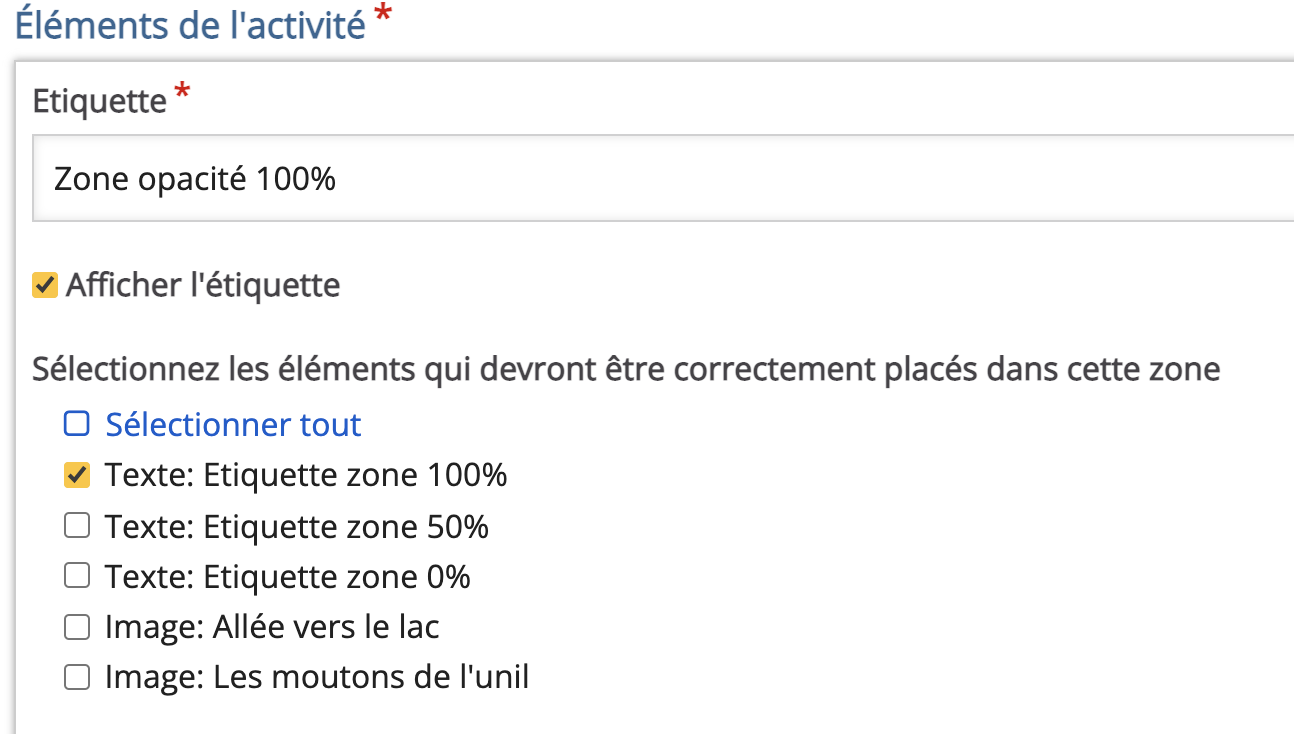Click the Afficher l'étiquette label text
The width and height of the screenshot is (1294, 734).
[x=203, y=286]
